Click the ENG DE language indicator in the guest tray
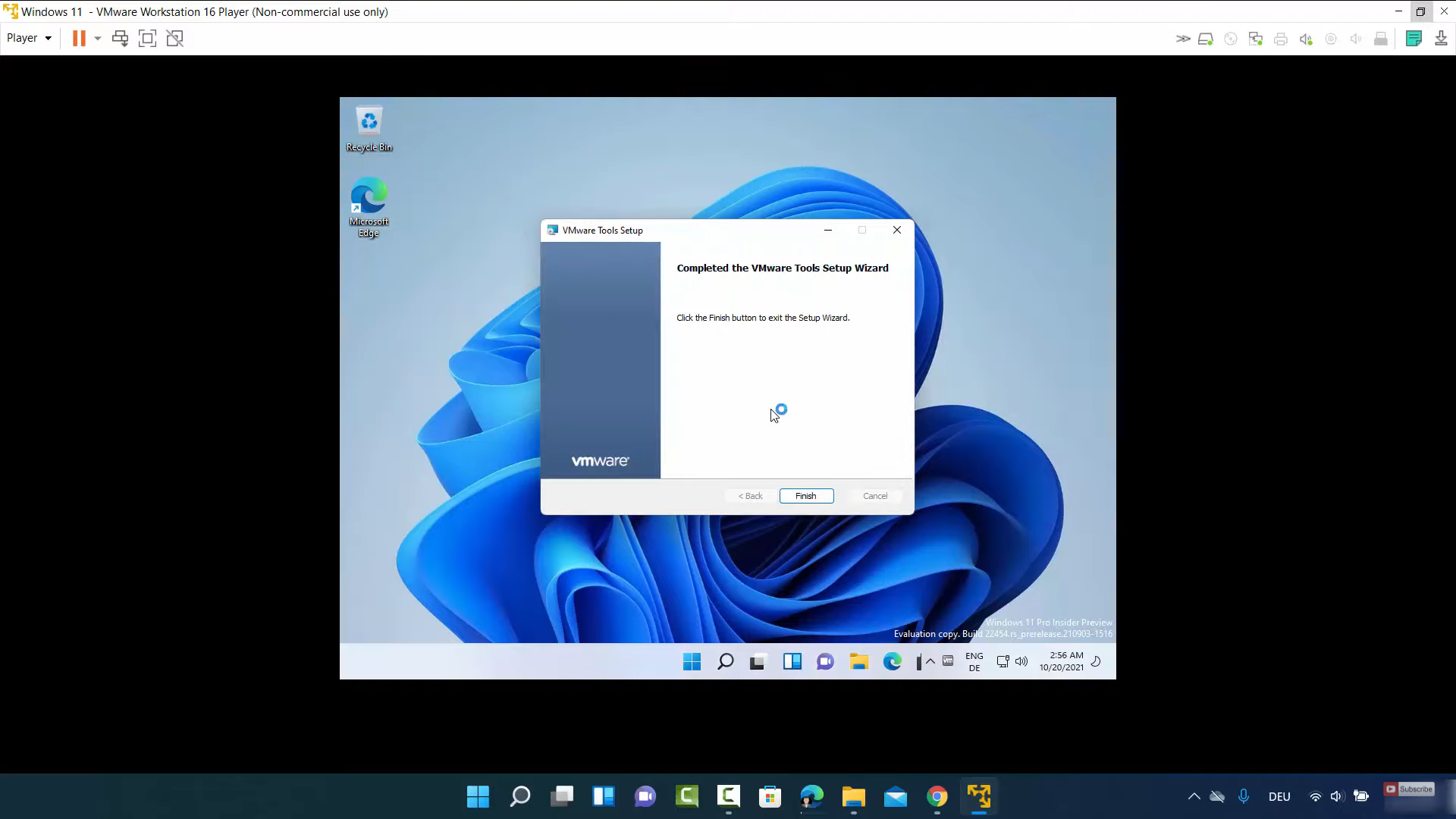The width and height of the screenshot is (1456, 819). 974,662
